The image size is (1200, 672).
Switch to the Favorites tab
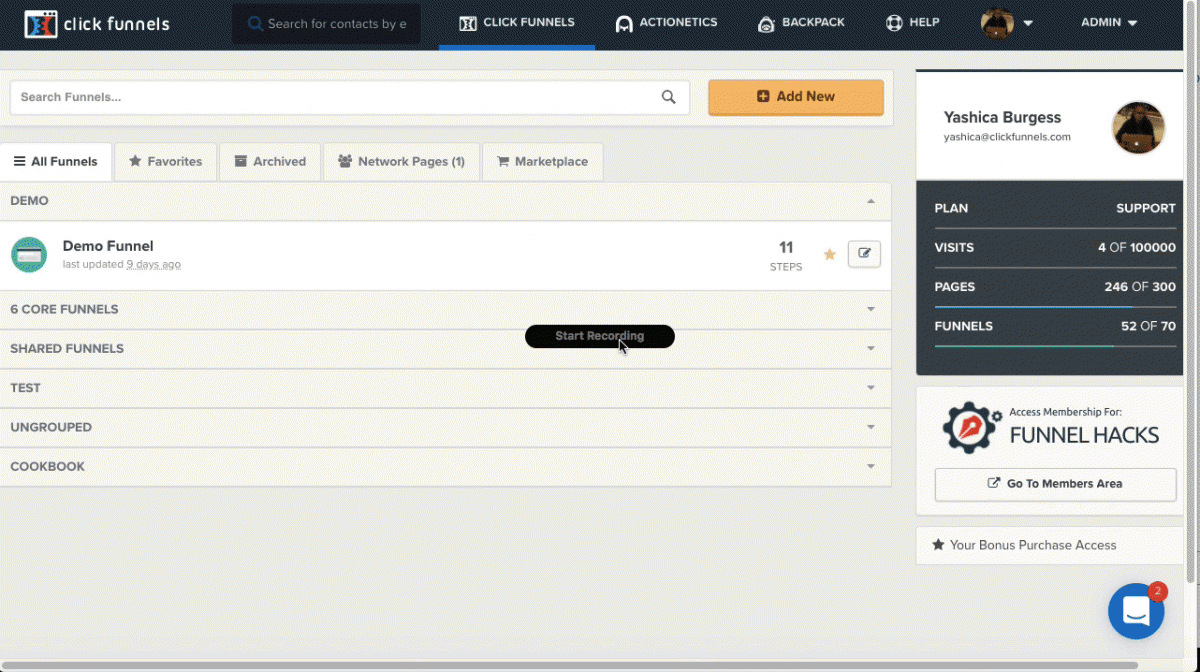pyautogui.click(x=166, y=161)
